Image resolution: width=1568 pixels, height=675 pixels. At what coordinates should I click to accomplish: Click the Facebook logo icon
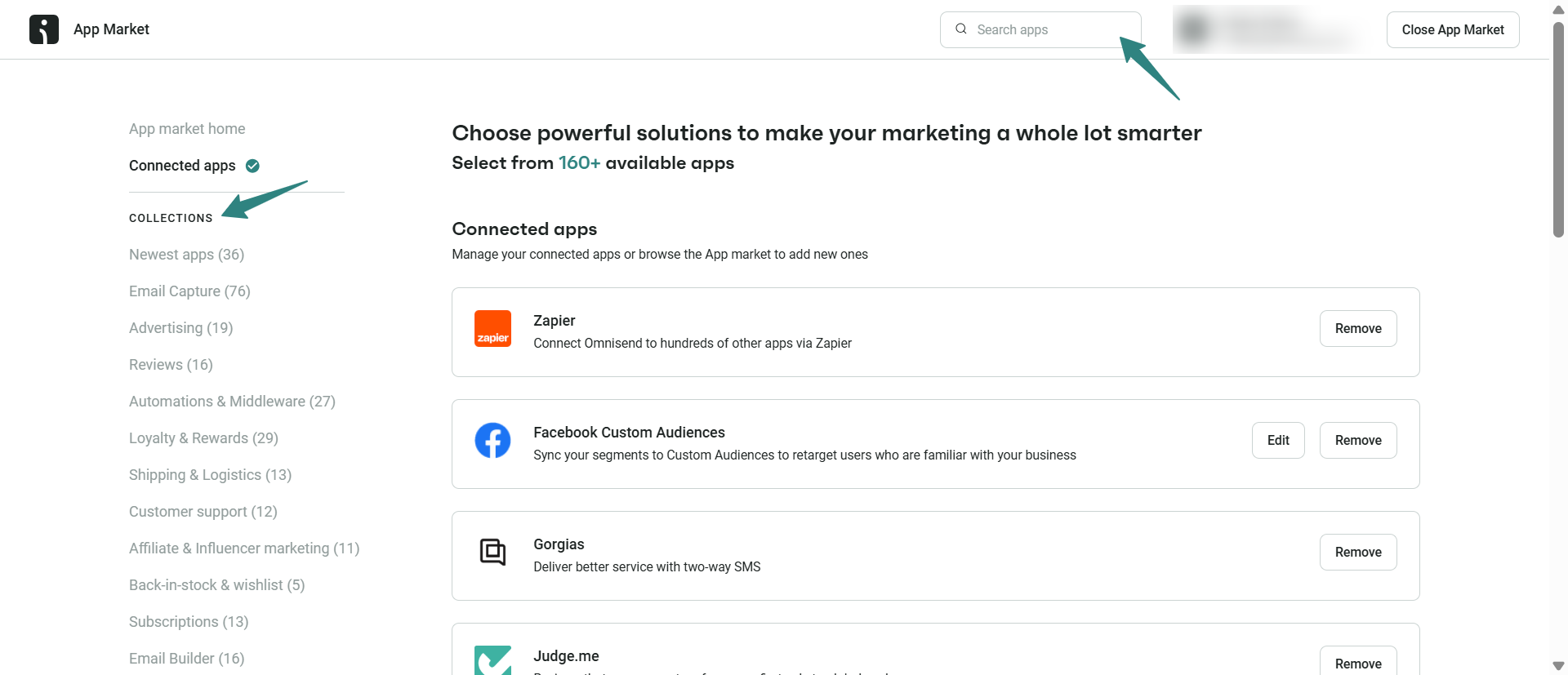(x=493, y=440)
